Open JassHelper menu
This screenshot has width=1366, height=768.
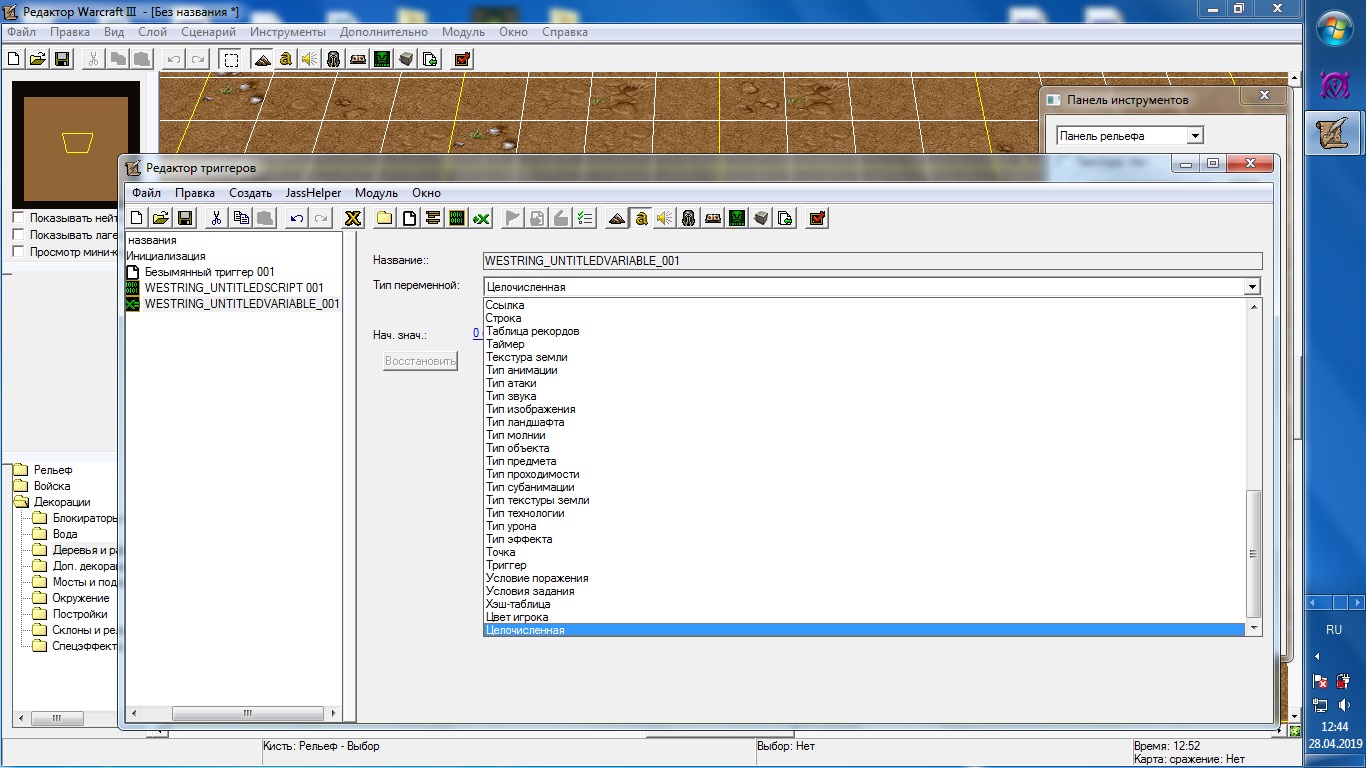pyautogui.click(x=313, y=193)
